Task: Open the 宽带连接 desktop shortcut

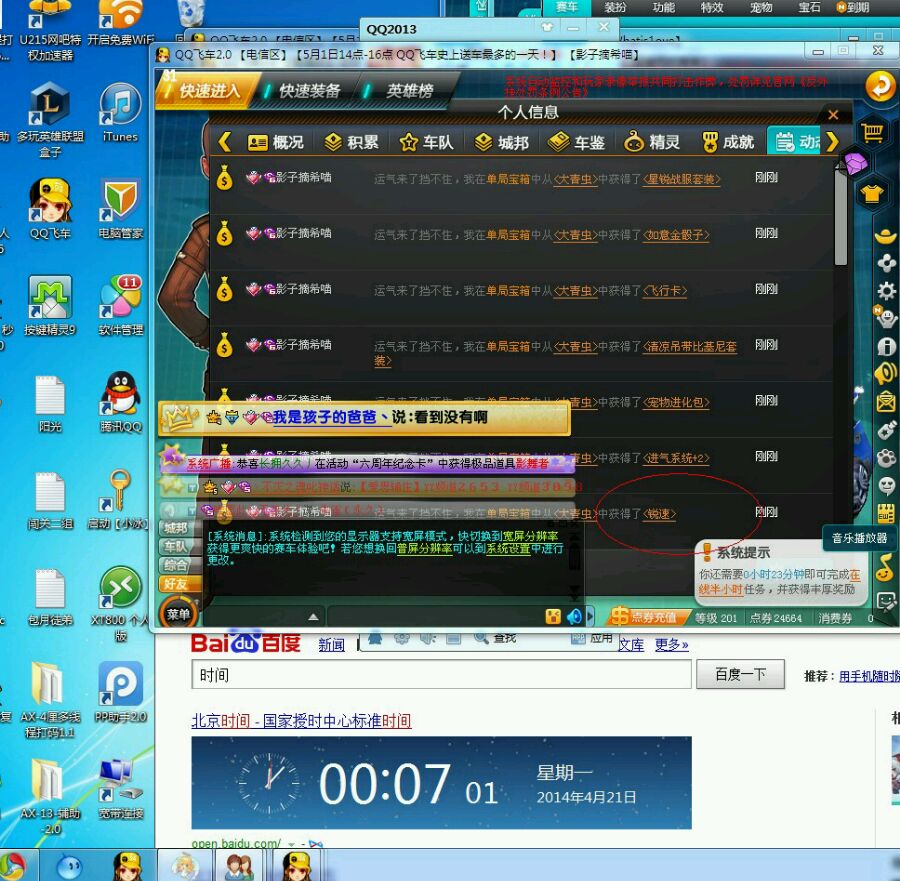Action: coord(120,789)
